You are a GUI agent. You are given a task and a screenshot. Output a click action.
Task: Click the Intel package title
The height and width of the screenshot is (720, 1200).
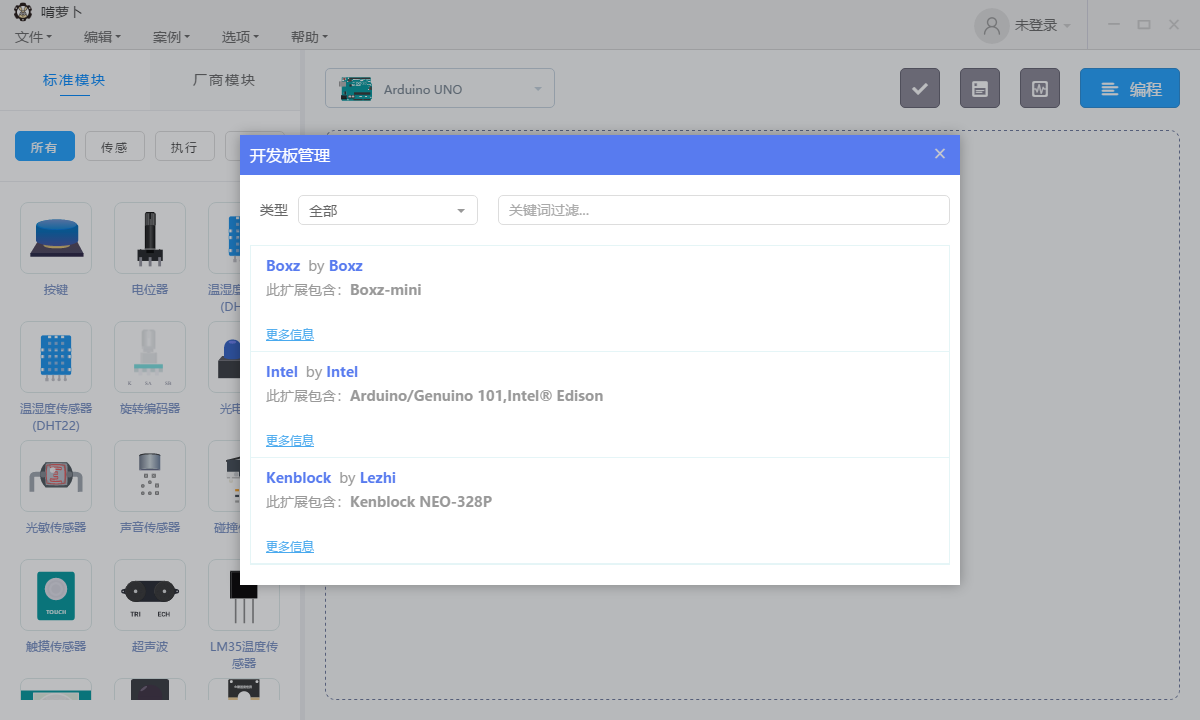point(282,372)
